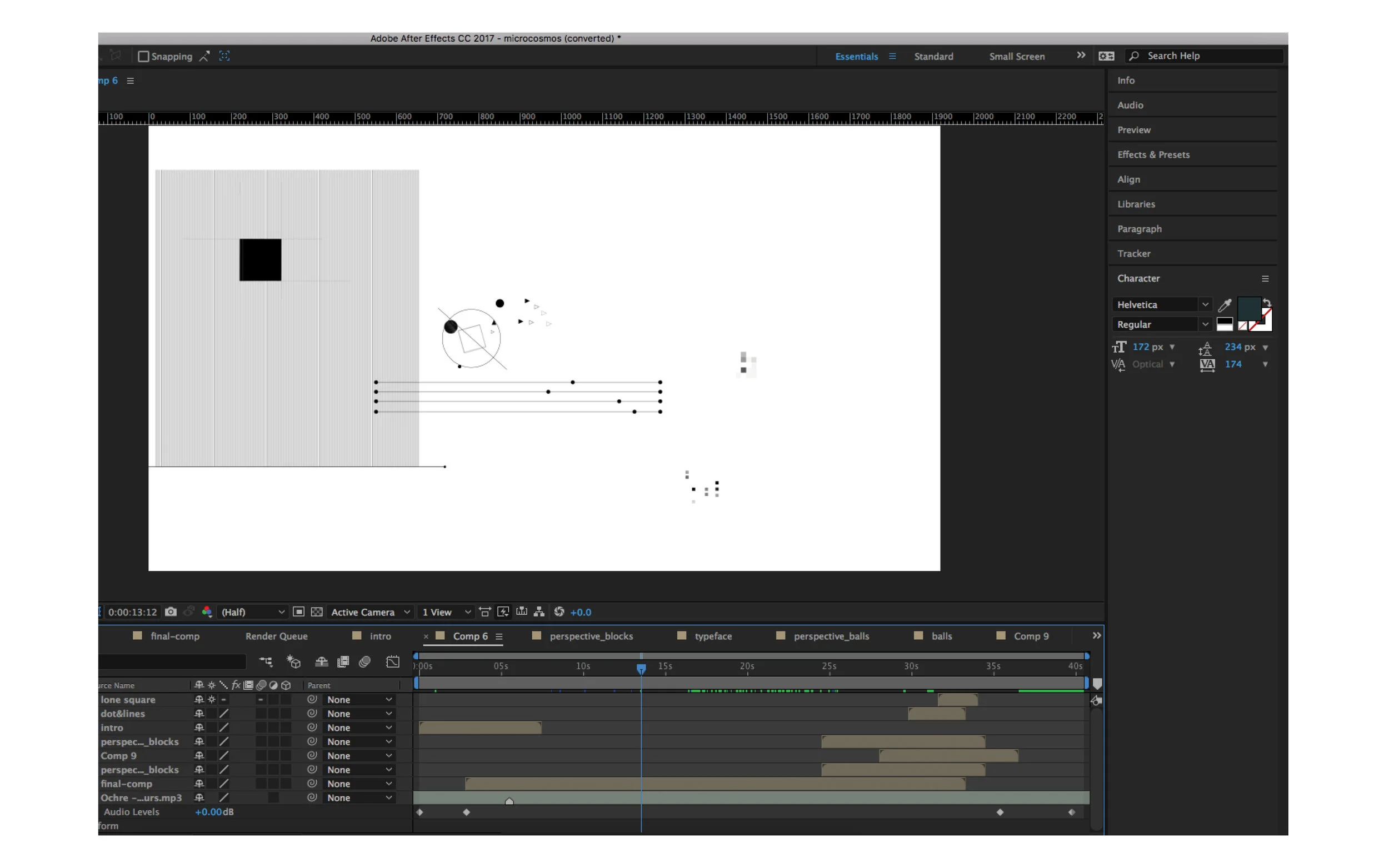Viewport: 1389px width, 868px height.
Task: Open the 1 View layout dropdown
Action: [446, 612]
